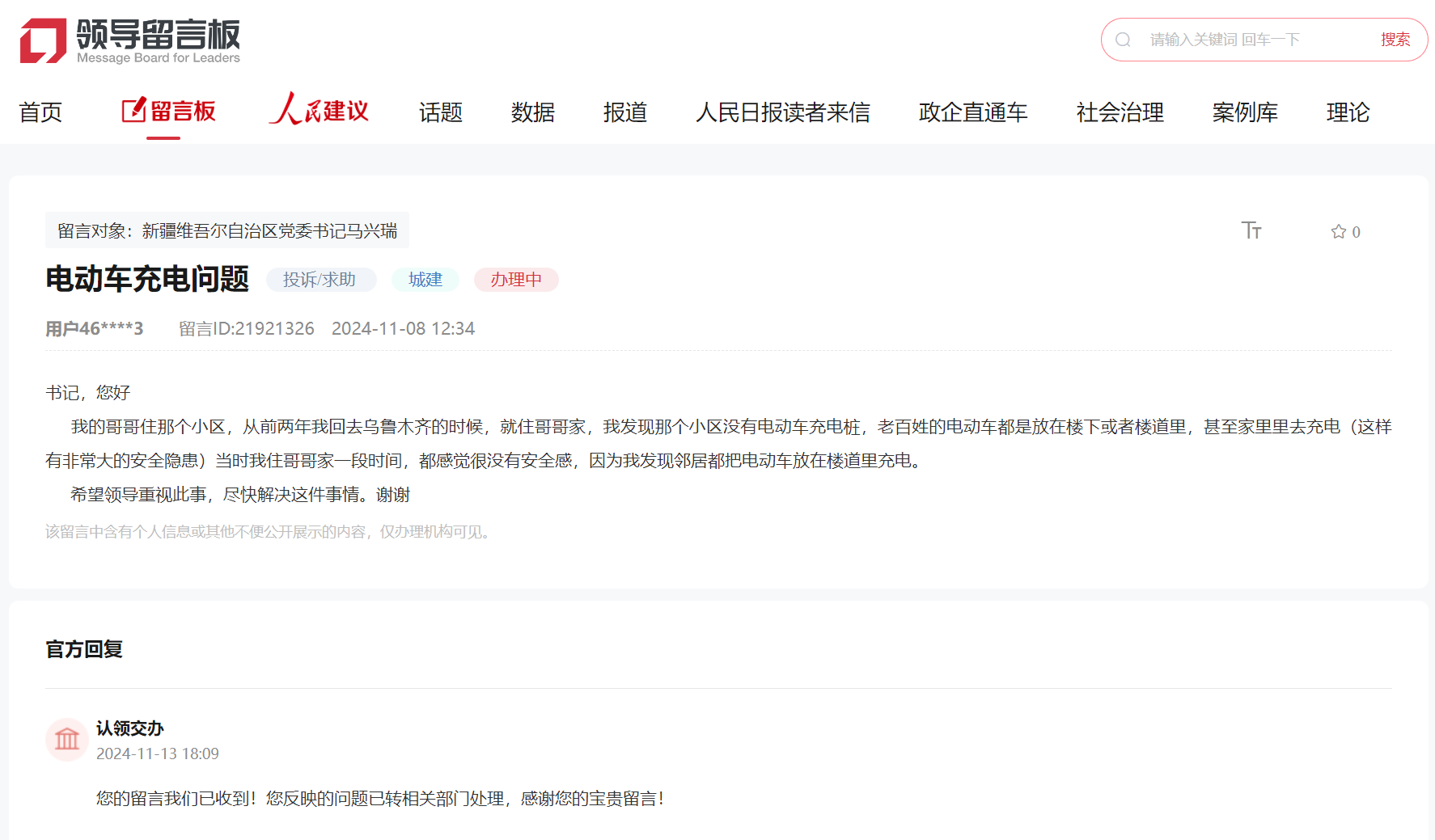Click the search magnifier icon
This screenshot has height=840, width=1435.
pos(1123,40)
